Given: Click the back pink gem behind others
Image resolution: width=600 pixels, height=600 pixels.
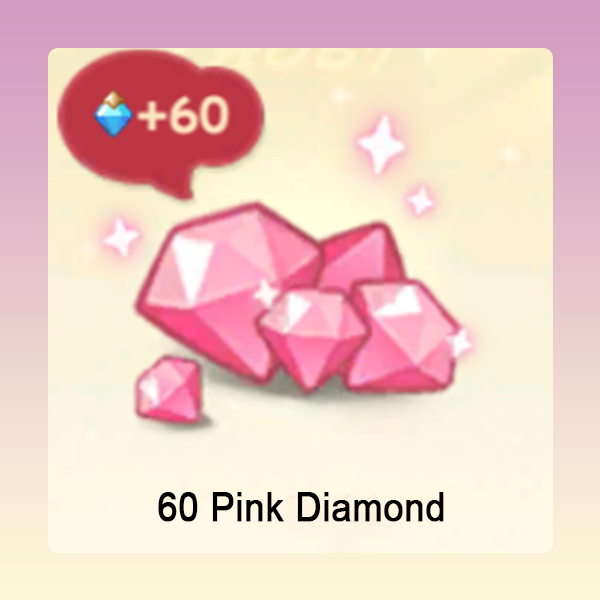Looking at the screenshot, I should [x=362, y=255].
